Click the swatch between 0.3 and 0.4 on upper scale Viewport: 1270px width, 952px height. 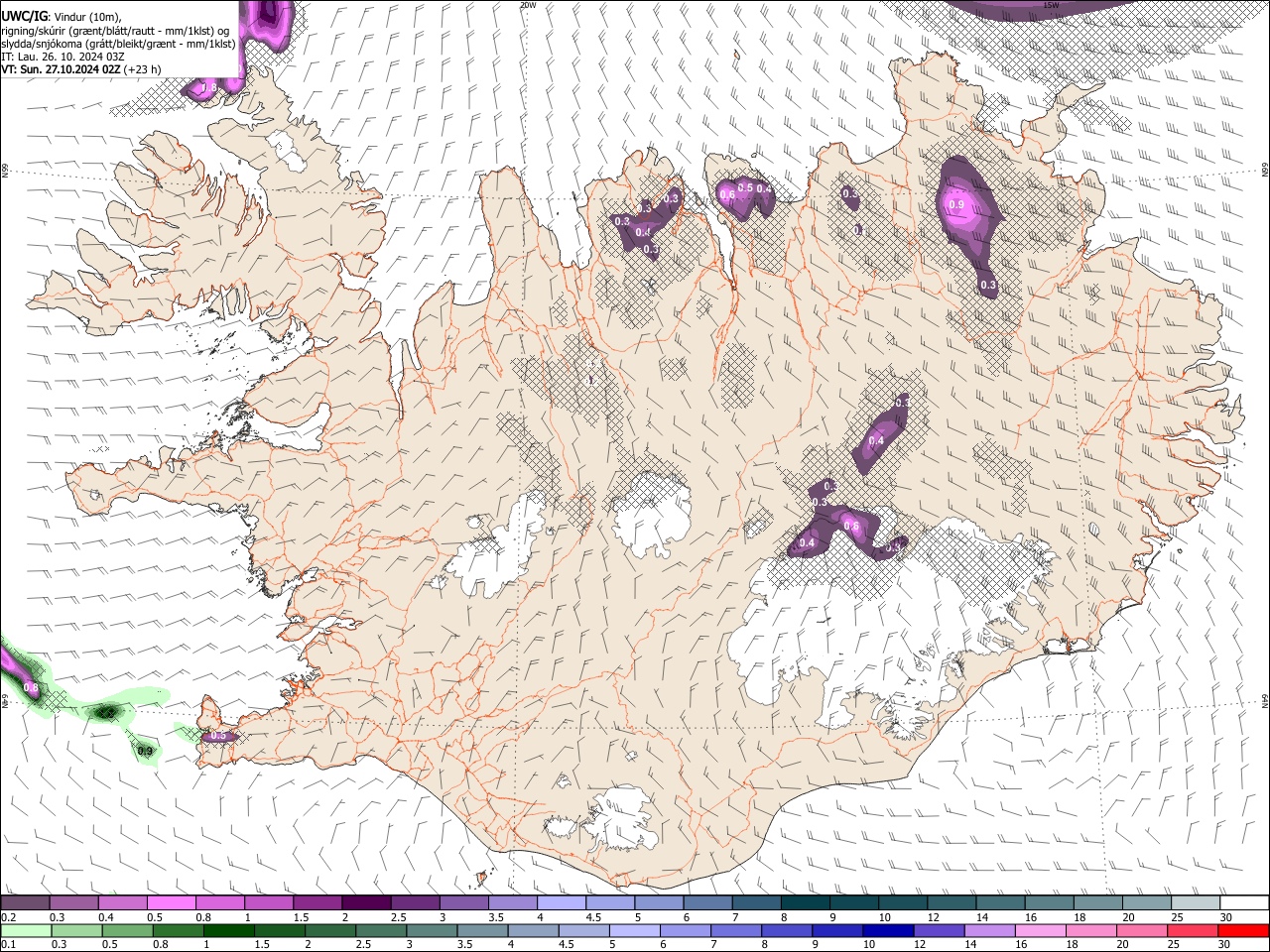[73, 902]
